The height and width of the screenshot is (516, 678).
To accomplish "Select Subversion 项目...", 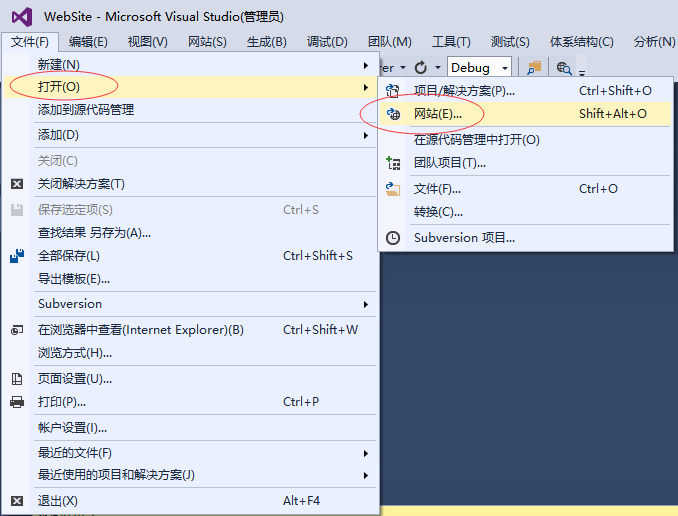I will coord(525,238).
